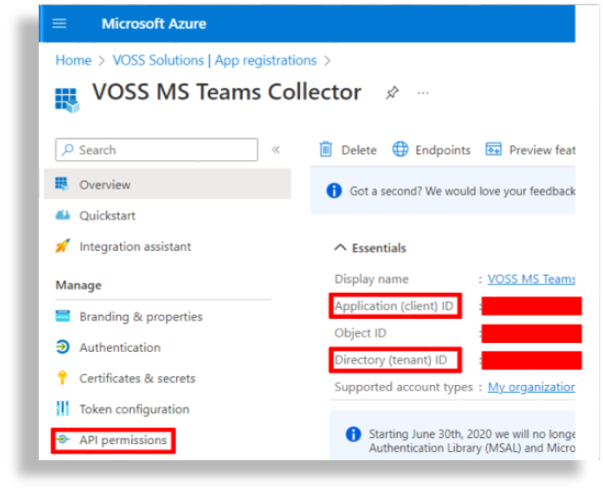Click the Manage section heading
The image size is (603, 494).
78,285
